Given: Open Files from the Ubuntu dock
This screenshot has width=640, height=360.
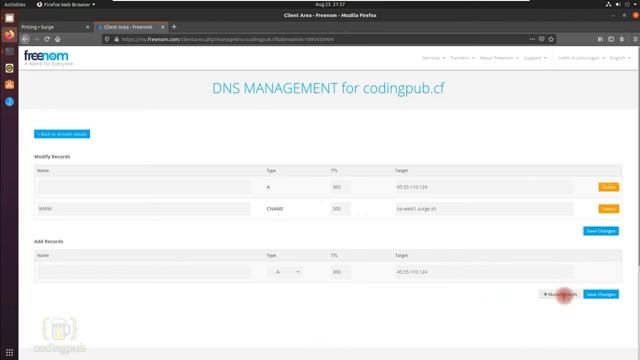Looking at the screenshot, I should pyautogui.click(x=9, y=18).
